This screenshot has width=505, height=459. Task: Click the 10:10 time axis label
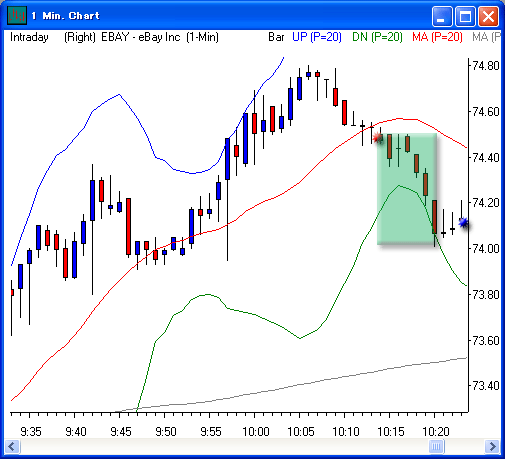pos(346,432)
